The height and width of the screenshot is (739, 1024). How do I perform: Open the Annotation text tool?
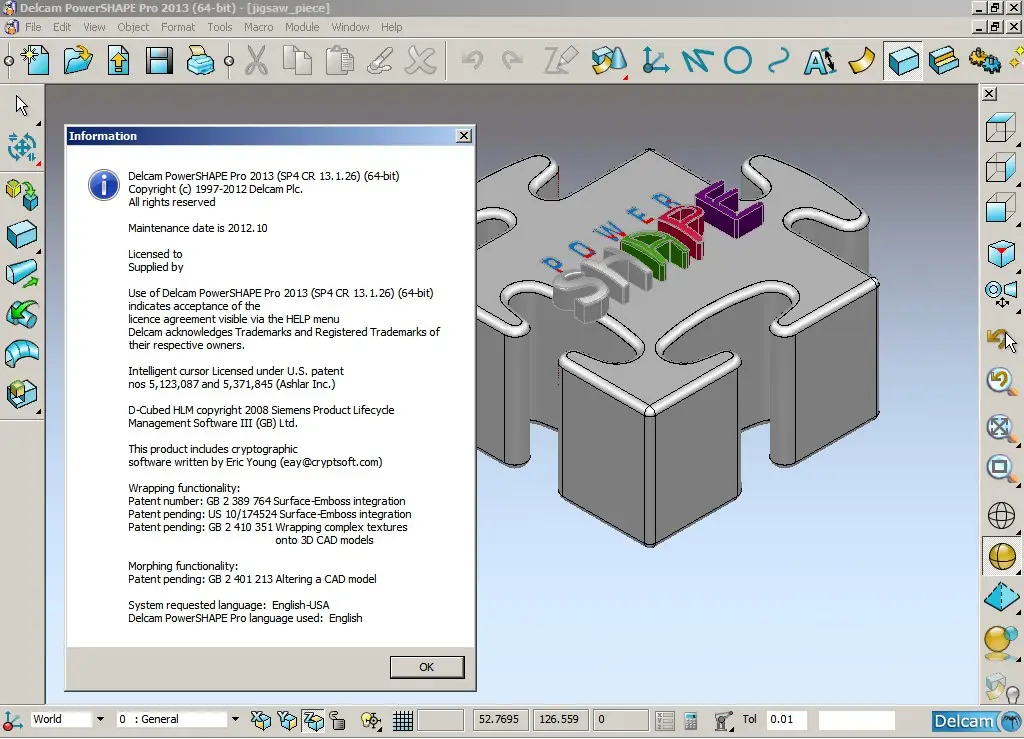[x=820, y=61]
